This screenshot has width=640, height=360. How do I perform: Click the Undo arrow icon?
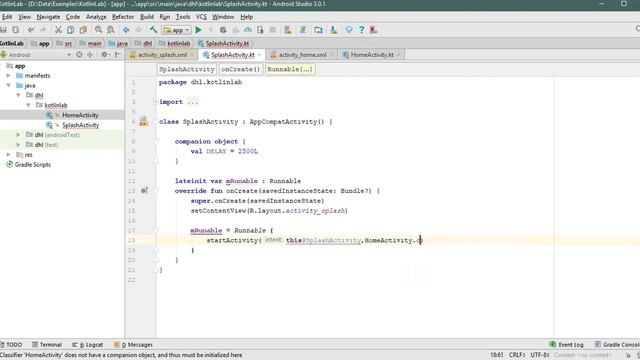[x=31, y=30]
